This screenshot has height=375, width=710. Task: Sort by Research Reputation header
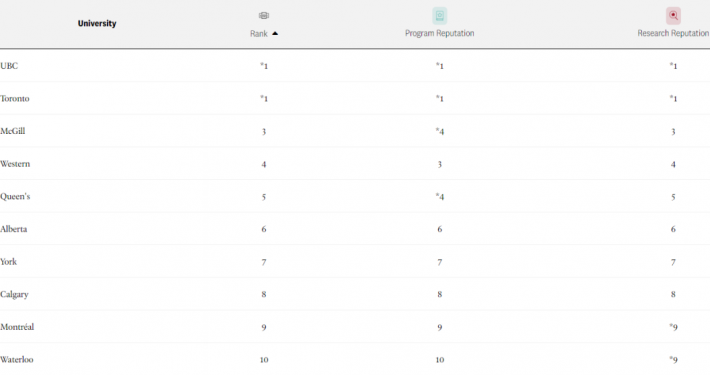pos(673,34)
